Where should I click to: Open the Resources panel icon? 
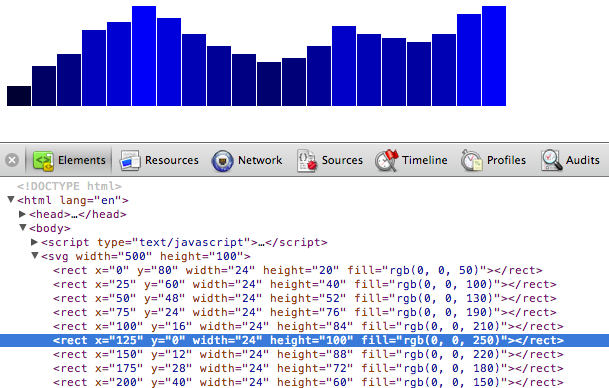click(x=130, y=160)
